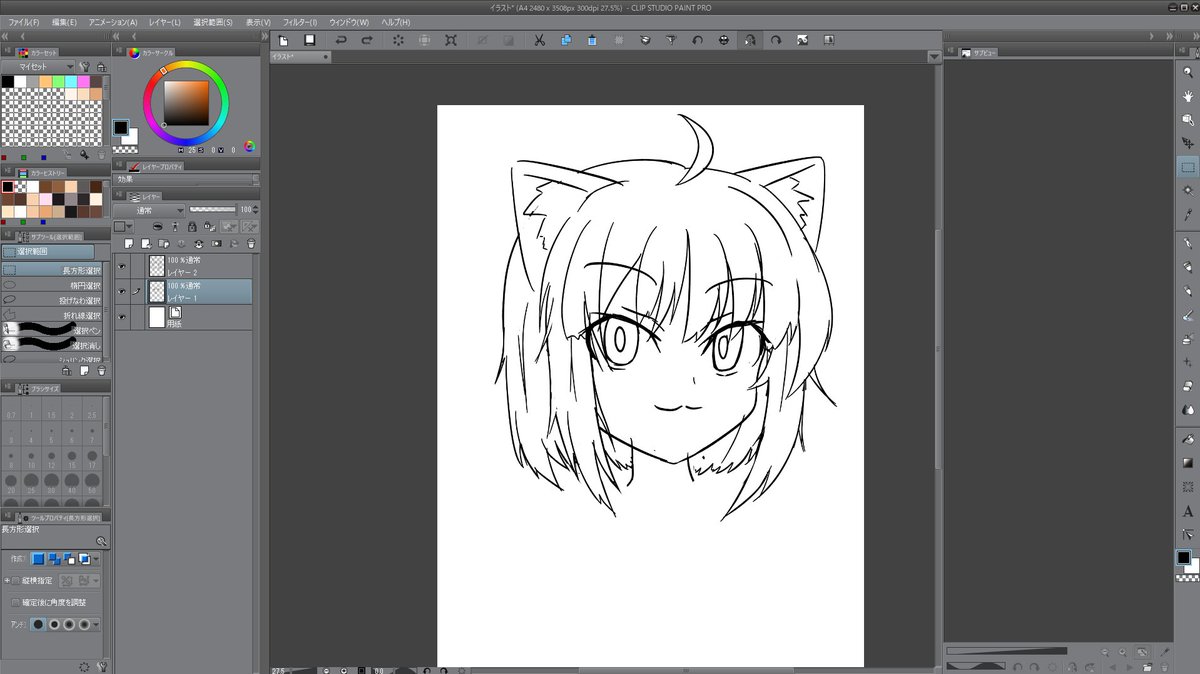The image size is (1200, 674).
Task: Click the New raster layer icon
Action: coord(127,243)
